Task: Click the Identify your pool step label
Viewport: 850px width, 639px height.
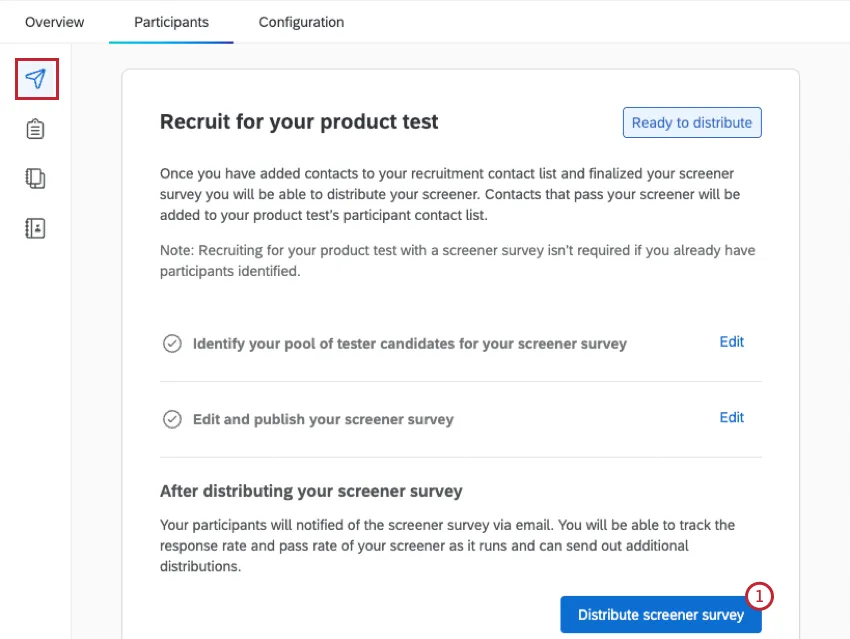Action: click(x=410, y=342)
